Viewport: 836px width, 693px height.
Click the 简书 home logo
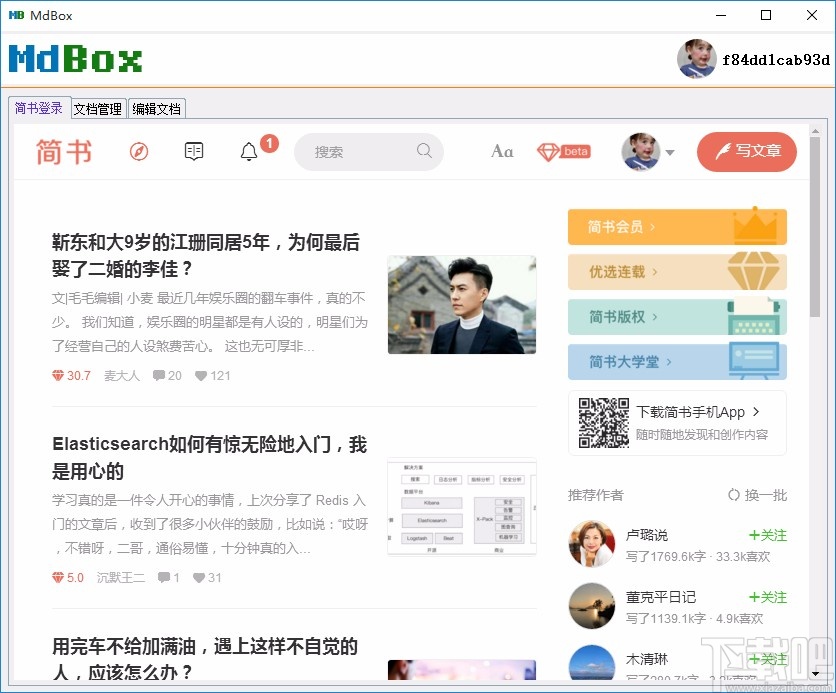[x=63, y=150]
